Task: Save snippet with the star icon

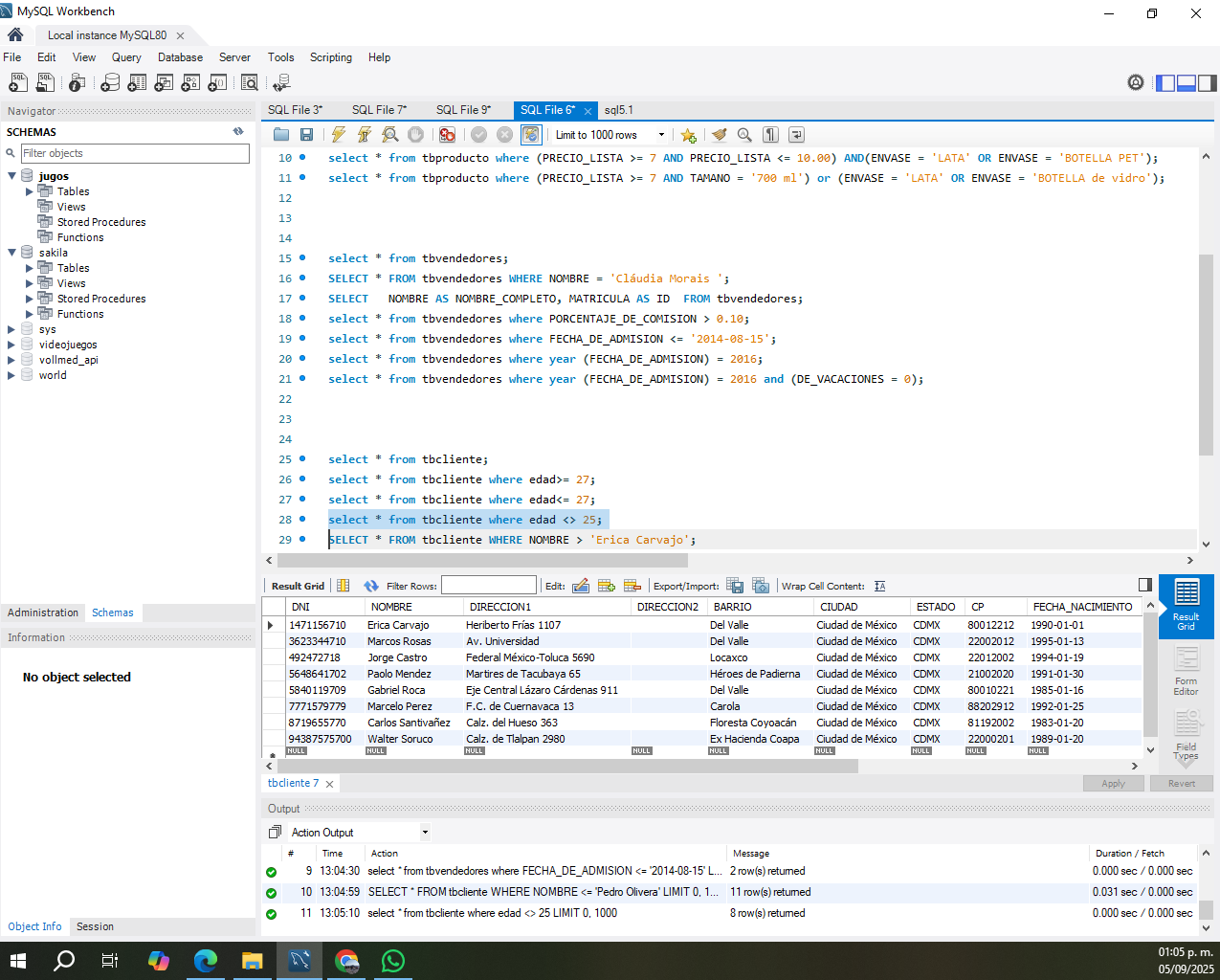Action: [688, 135]
